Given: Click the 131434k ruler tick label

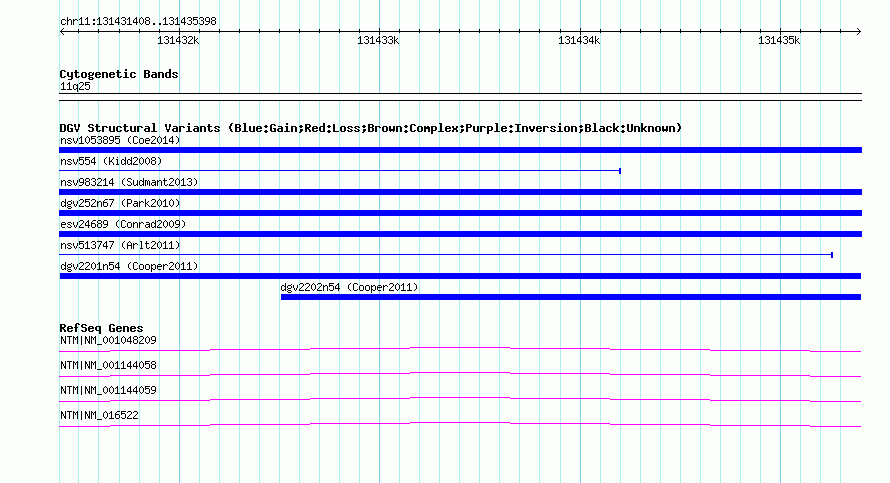Looking at the screenshot, I should click(578, 40).
